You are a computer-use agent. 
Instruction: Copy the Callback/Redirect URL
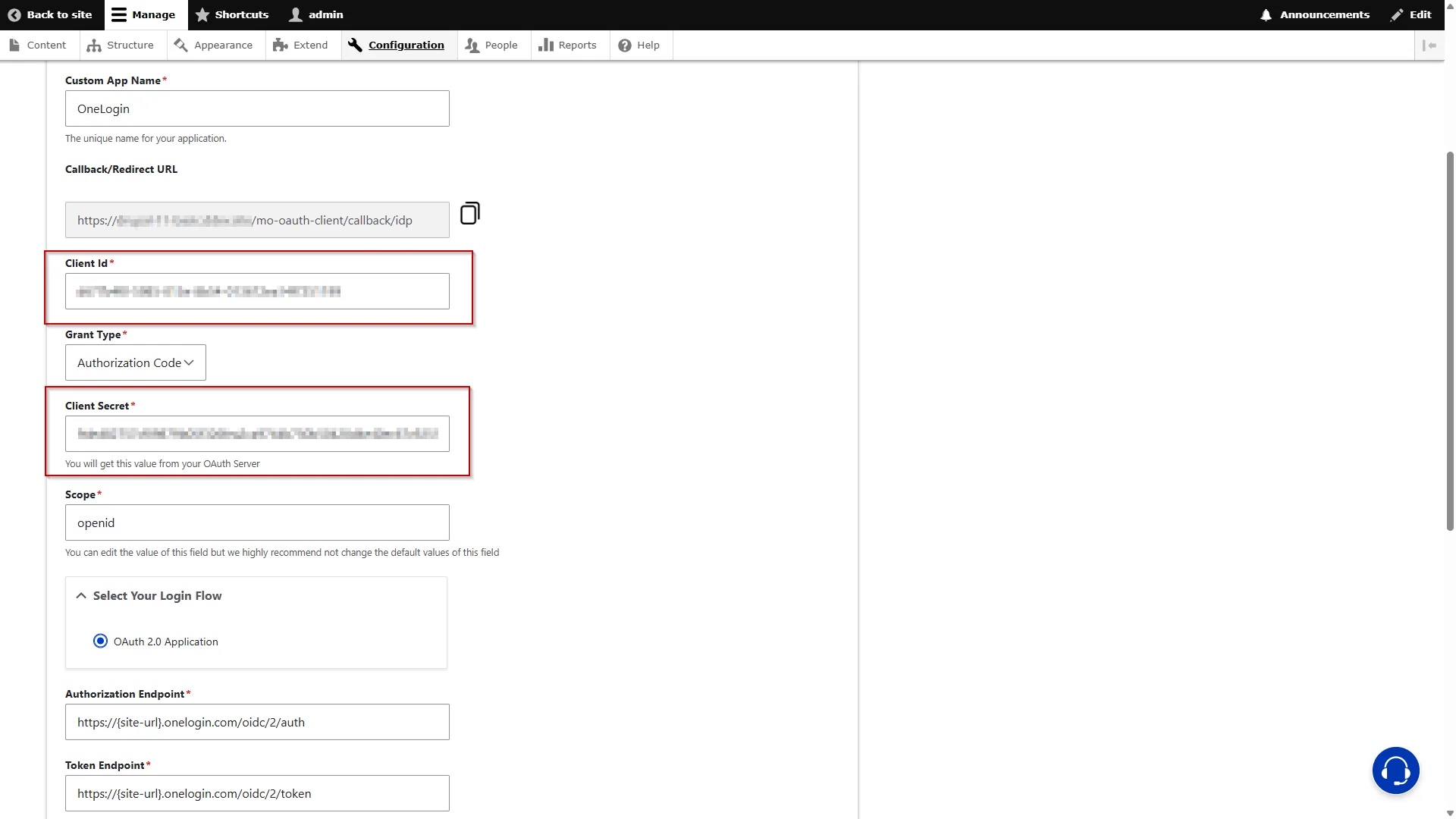click(x=470, y=213)
